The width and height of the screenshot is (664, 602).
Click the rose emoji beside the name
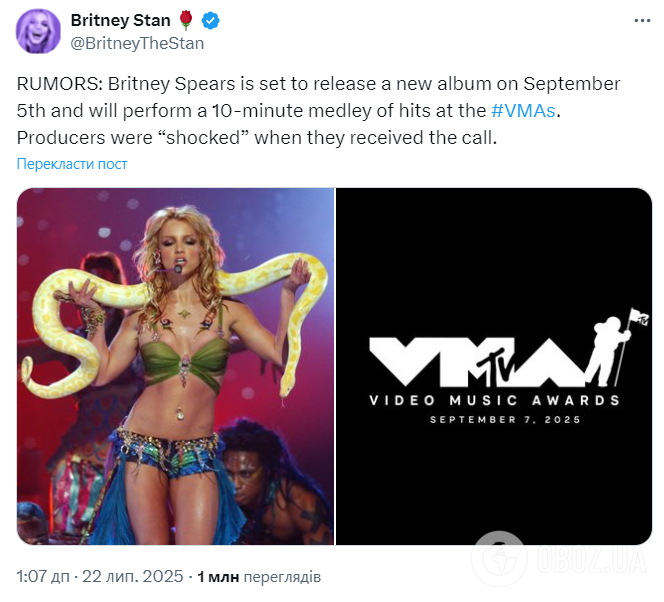point(185,22)
